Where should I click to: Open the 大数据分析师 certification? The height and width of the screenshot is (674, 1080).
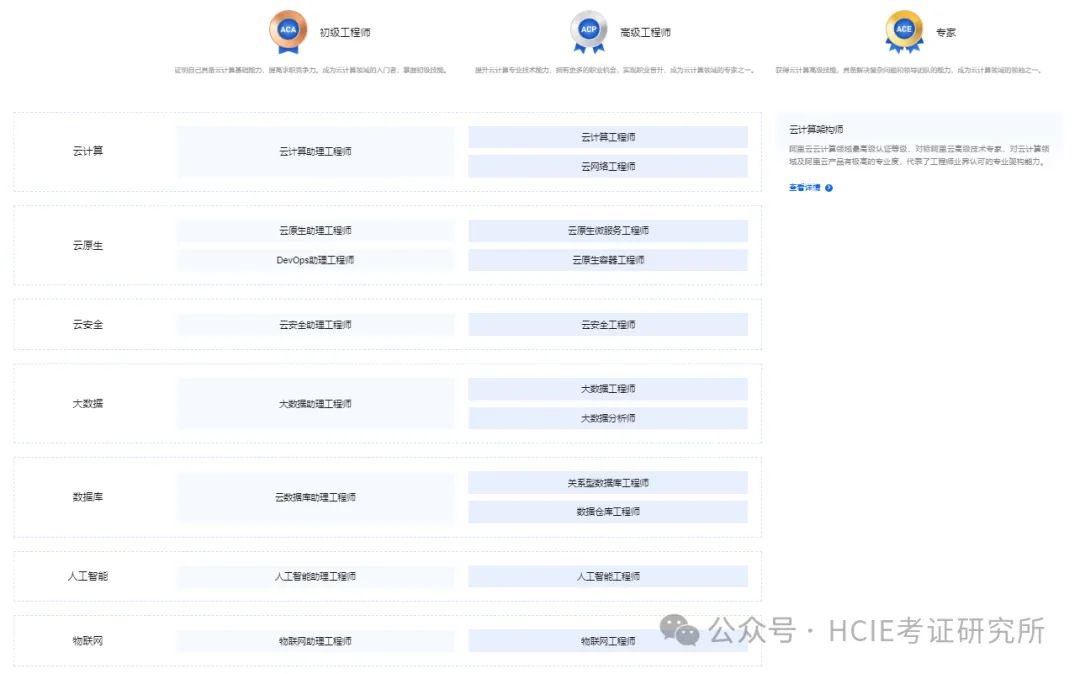tap(608, 418)
